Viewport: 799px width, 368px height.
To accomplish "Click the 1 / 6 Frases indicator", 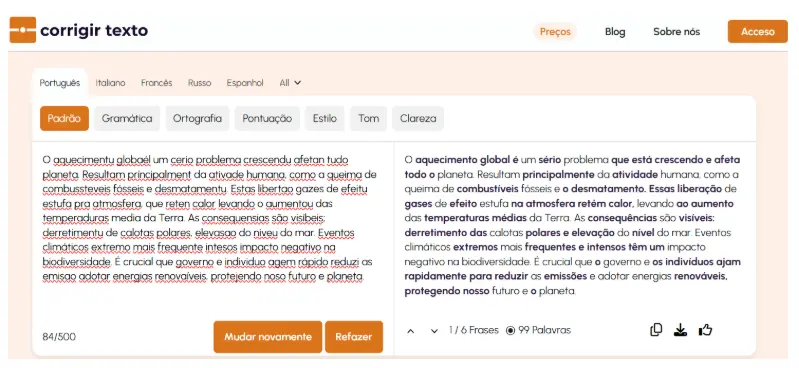I will [473, 330].
